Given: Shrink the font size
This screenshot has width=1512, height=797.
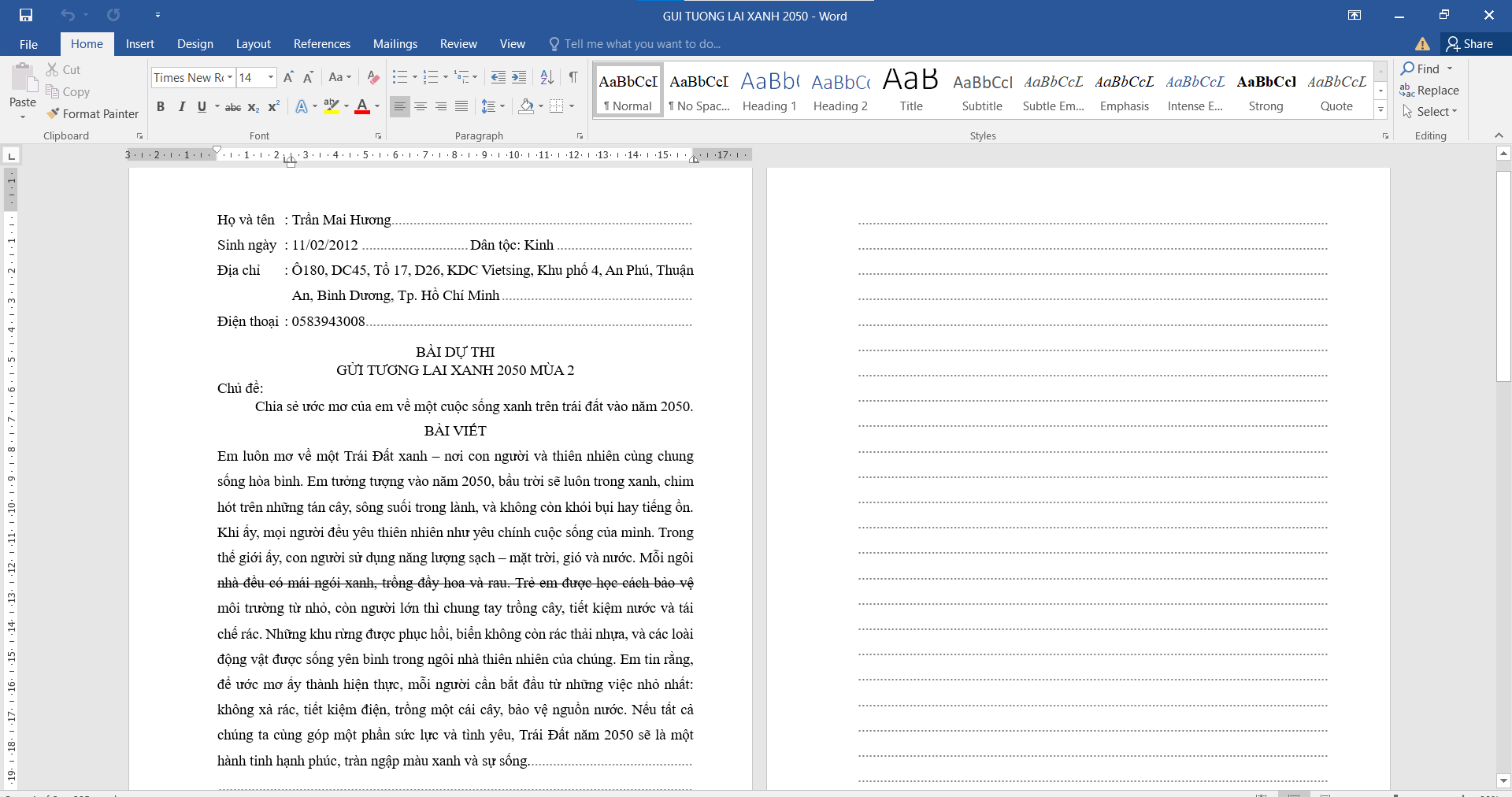Looking at the screenshot, I should pos(308,77).
